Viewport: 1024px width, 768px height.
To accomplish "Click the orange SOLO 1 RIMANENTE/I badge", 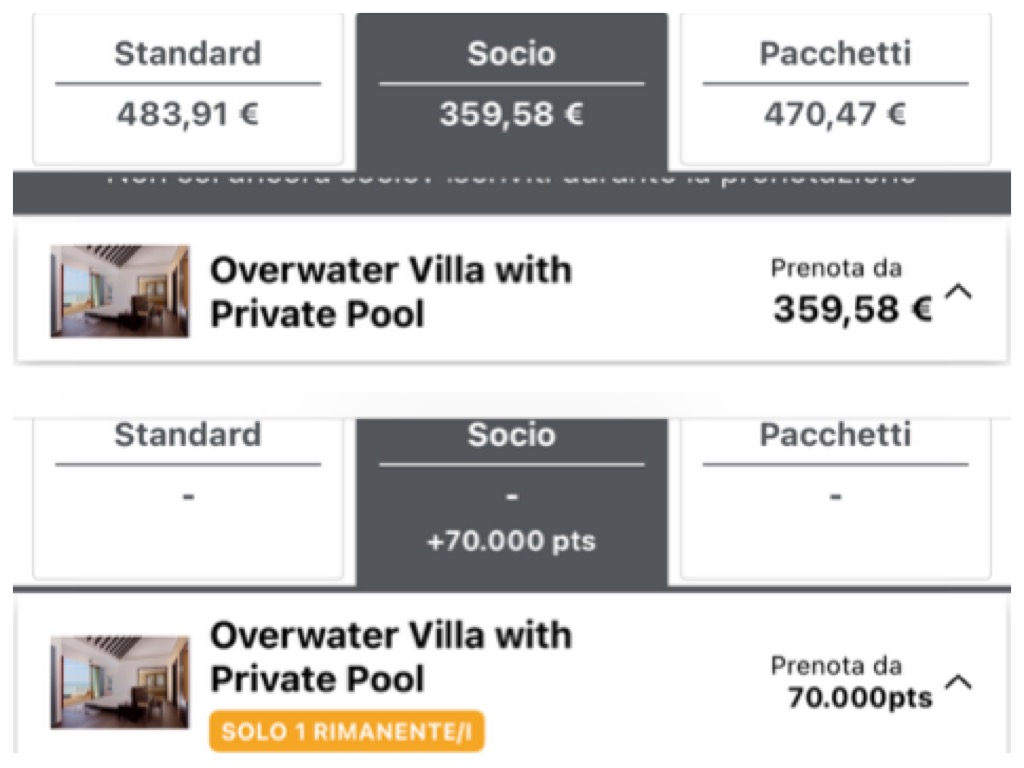I will (x=347, y=731).
